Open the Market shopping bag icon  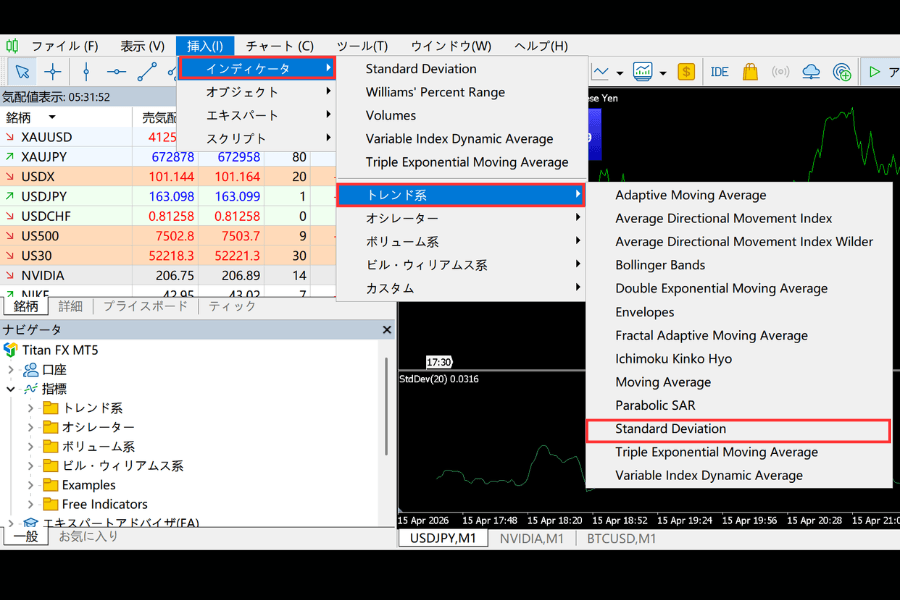point(750,72)
